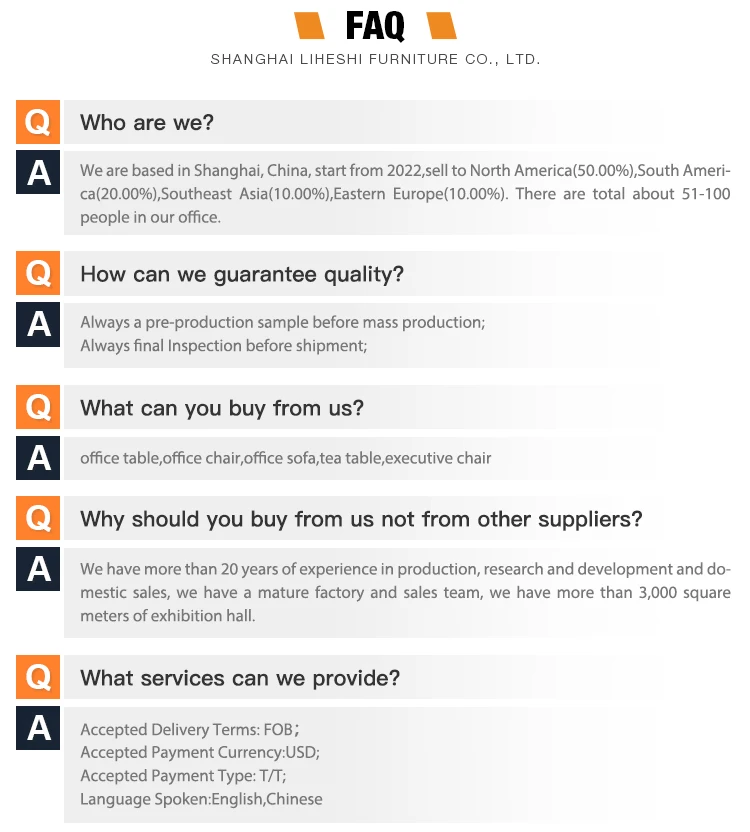Click the A icon beside the 20 years experience answer

pos(38,569)
